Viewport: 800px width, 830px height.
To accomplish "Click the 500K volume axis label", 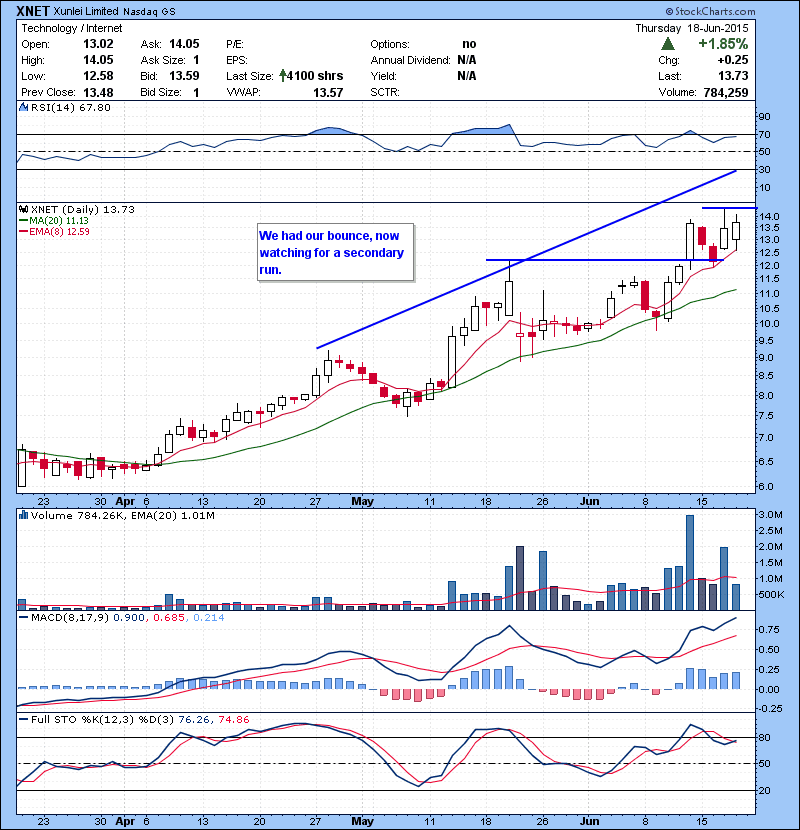I will tap(771, 594).
